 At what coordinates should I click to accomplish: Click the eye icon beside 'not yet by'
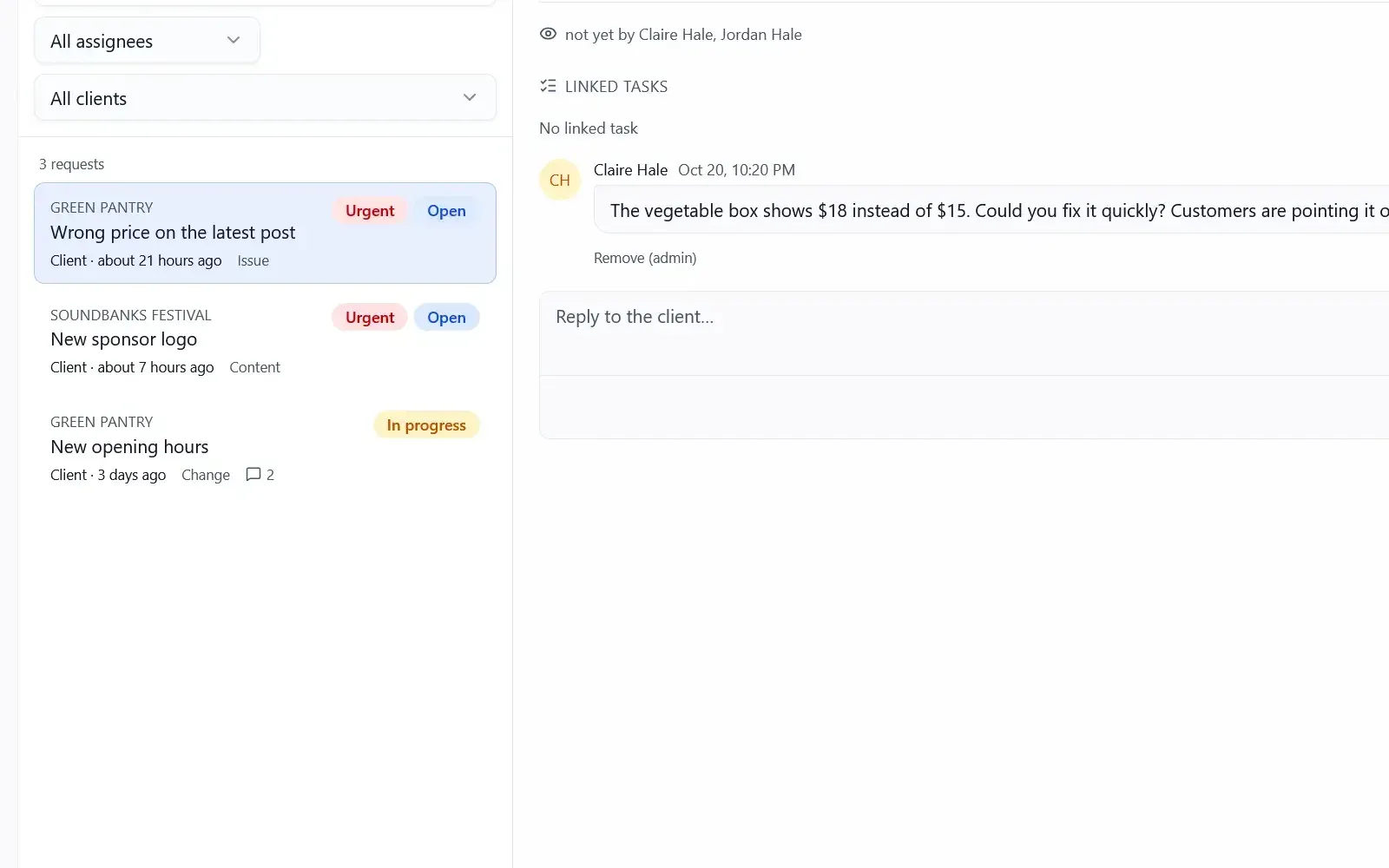(548, 35)
